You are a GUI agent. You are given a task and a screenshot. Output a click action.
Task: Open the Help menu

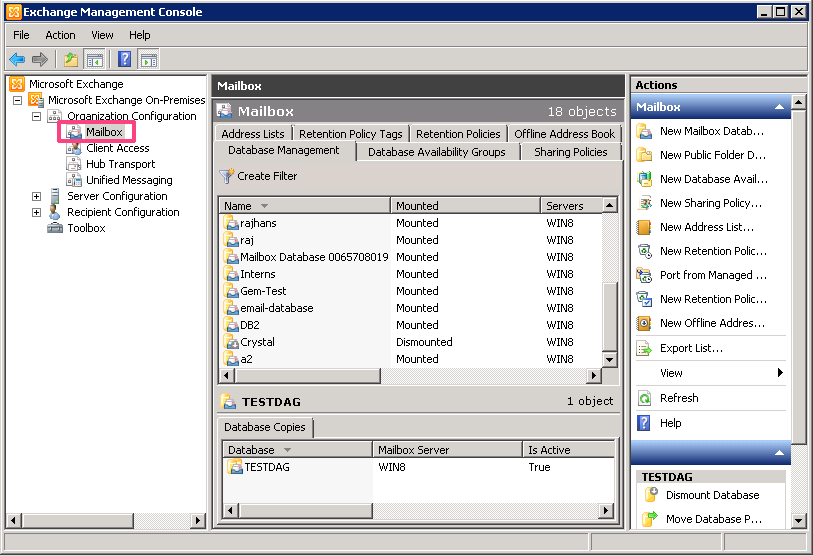coord(139,35)
